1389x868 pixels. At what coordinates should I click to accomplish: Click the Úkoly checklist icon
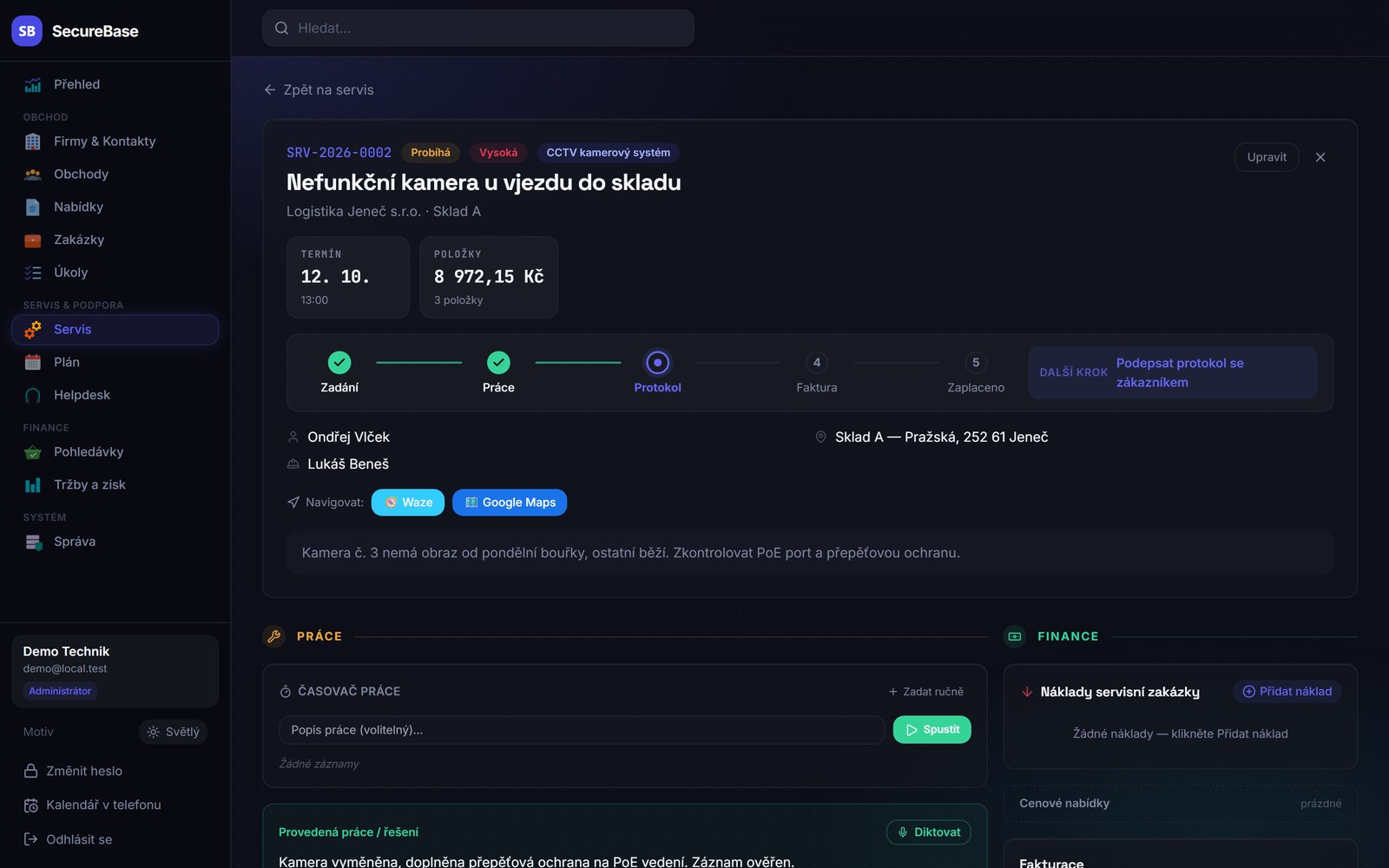[33, 273]
